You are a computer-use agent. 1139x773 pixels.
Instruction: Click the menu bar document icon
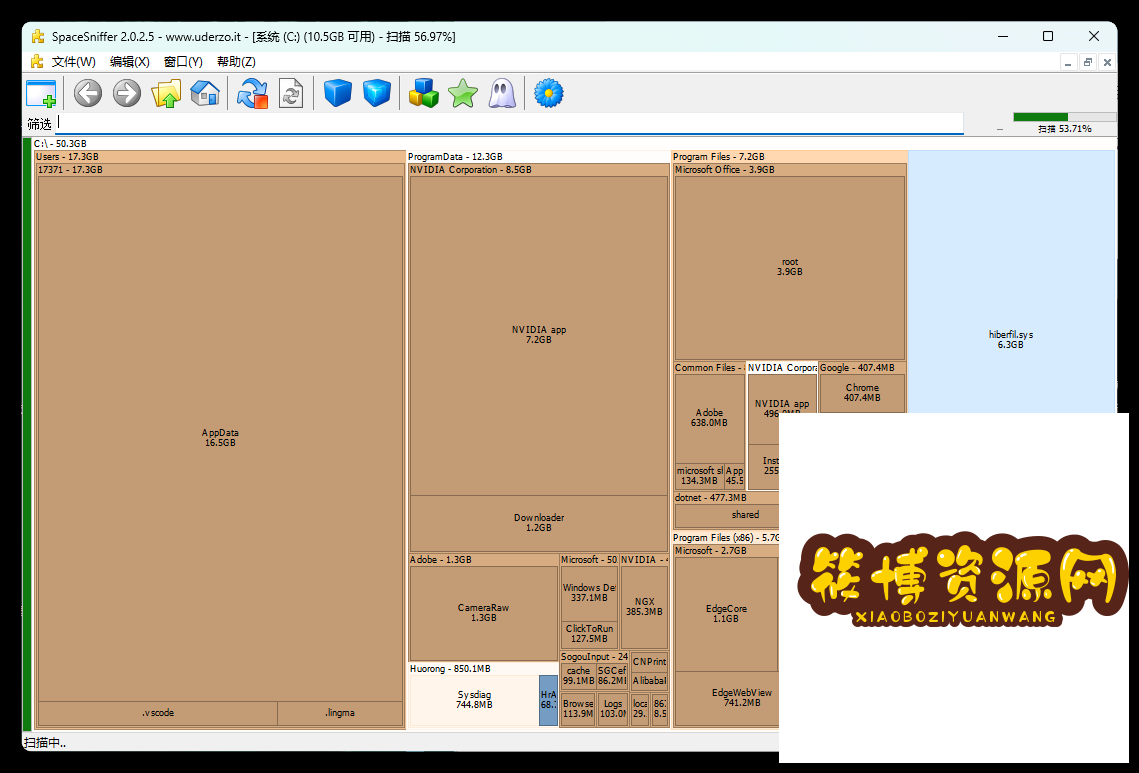pyautogui.click(x=37, y=62)
